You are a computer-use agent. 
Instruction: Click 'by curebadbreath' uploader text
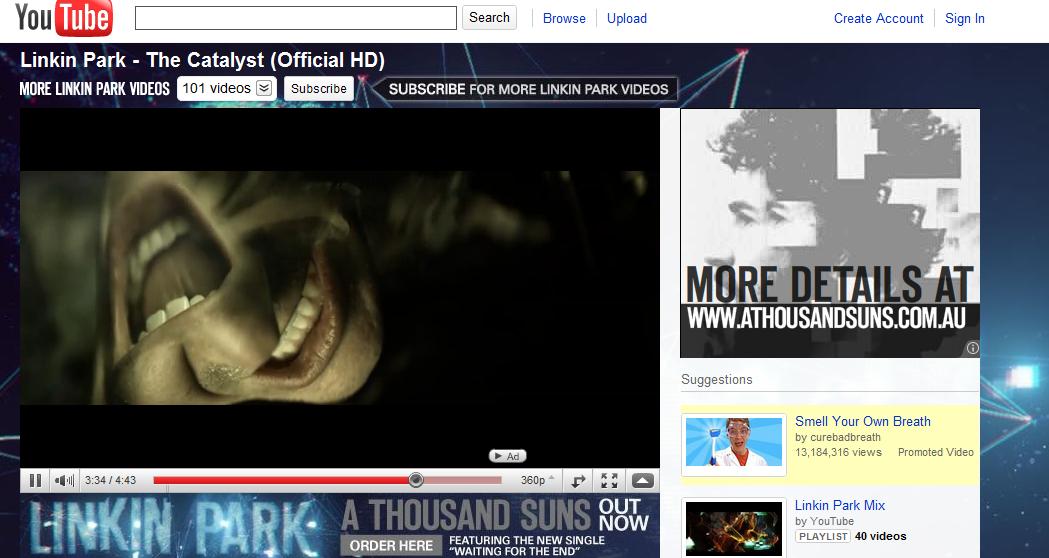[838, 438]
